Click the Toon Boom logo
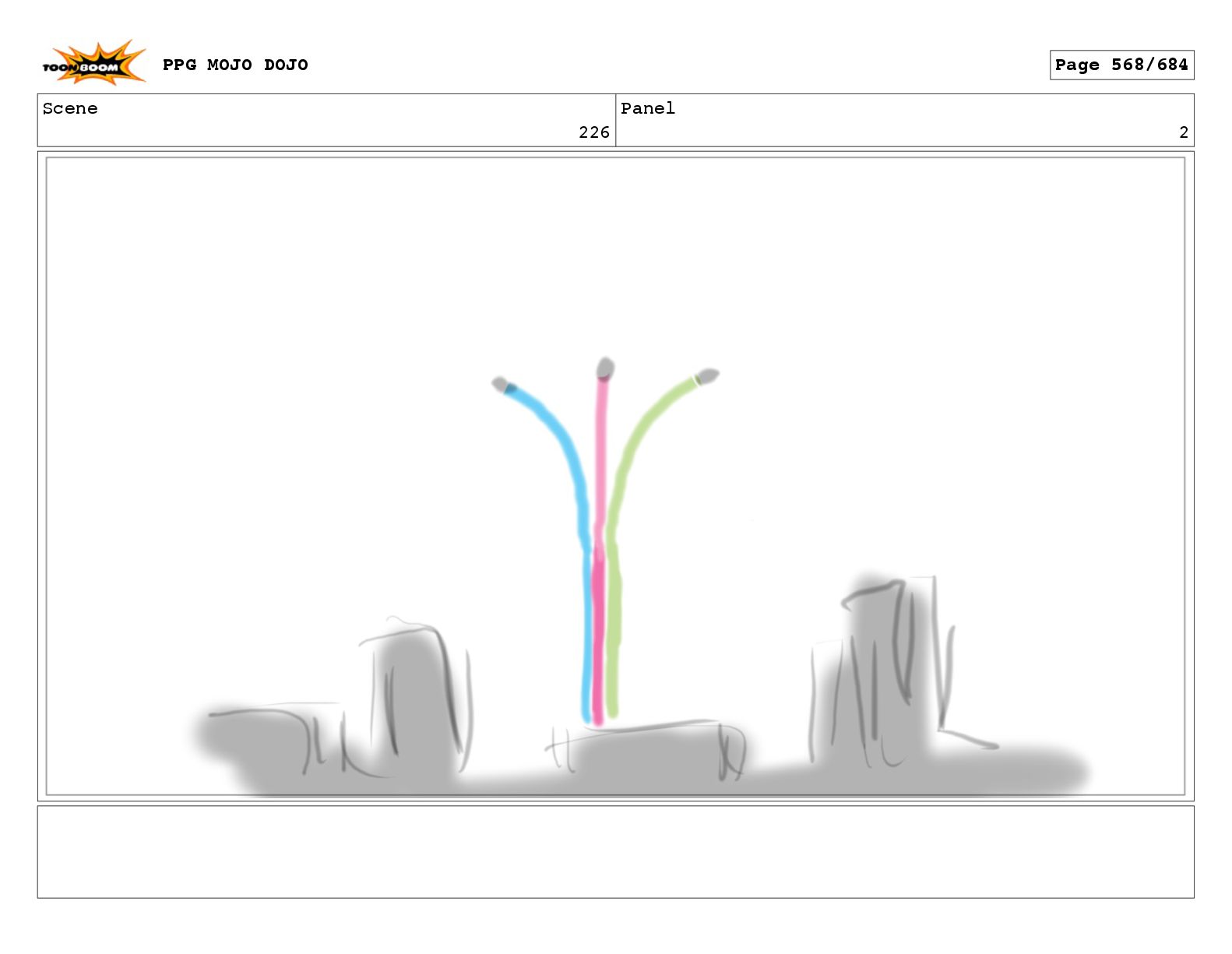Image resolution: width=1232 pixels, height=954 pixels. pyautogui.click(x=93, y=63)
